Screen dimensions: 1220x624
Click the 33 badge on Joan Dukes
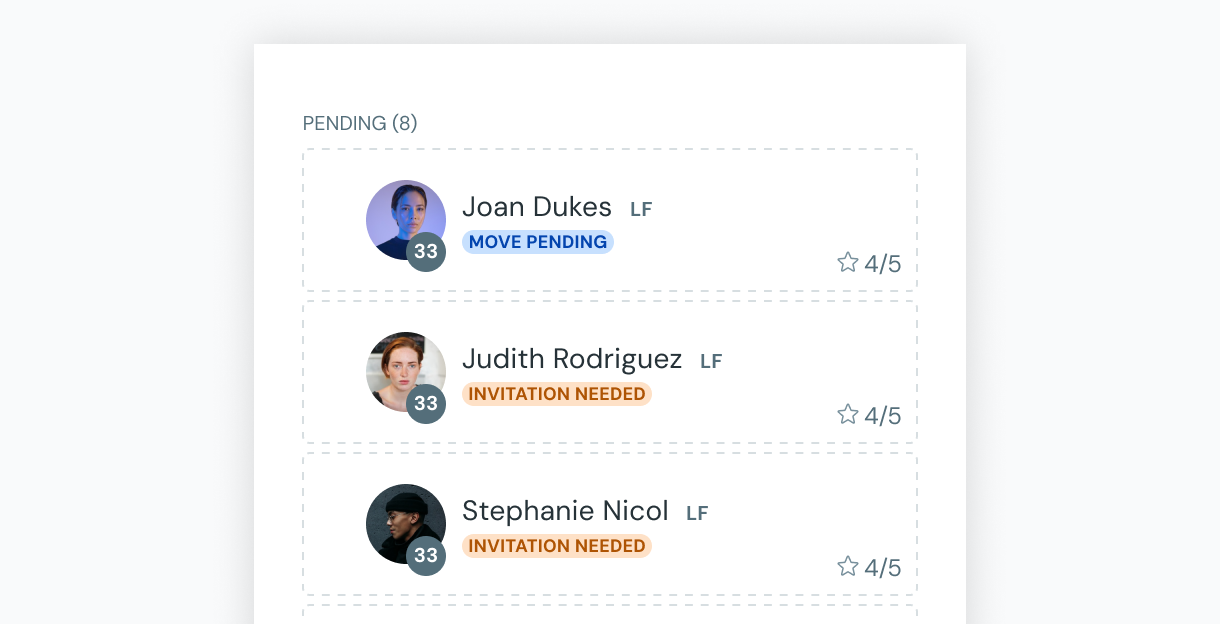(426, 252)
